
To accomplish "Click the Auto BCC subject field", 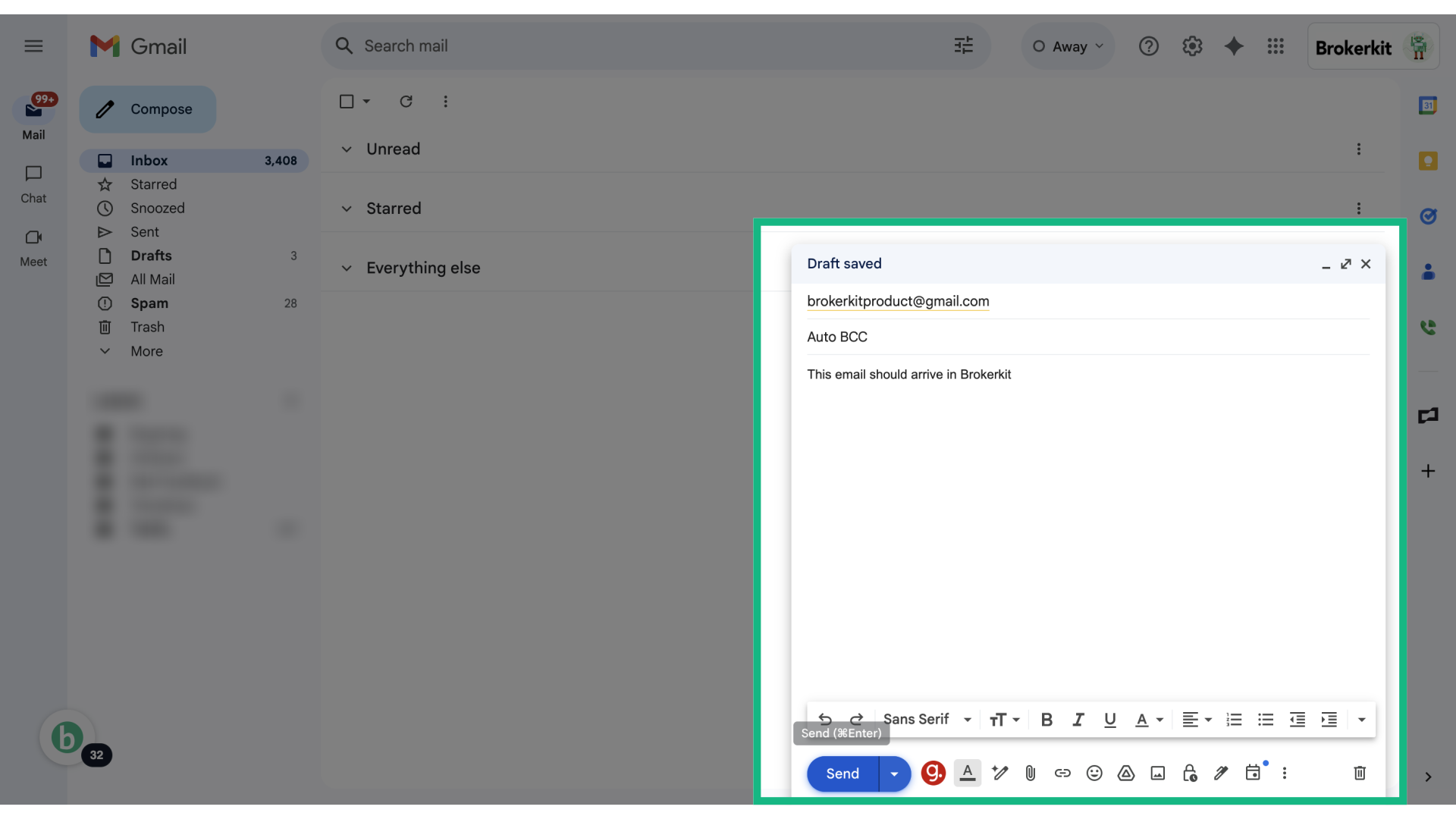I will (x=1088, y=337).
